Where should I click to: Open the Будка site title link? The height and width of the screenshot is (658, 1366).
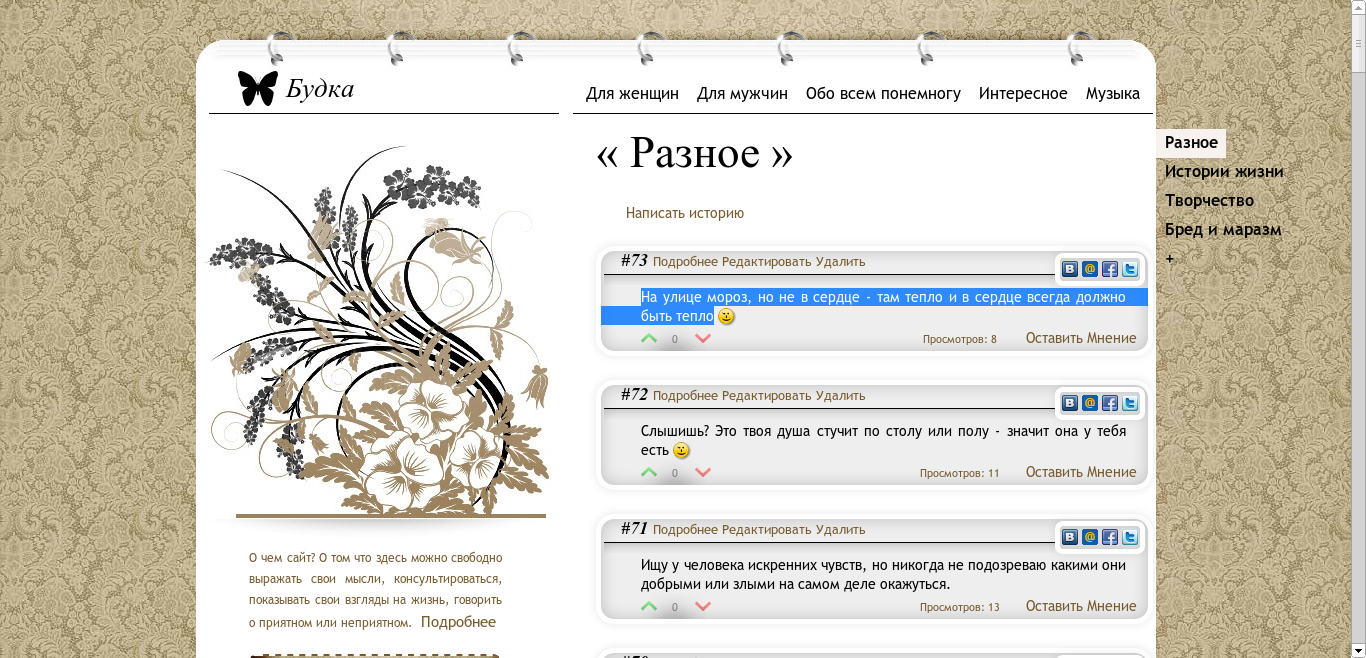tap(320, 89)
